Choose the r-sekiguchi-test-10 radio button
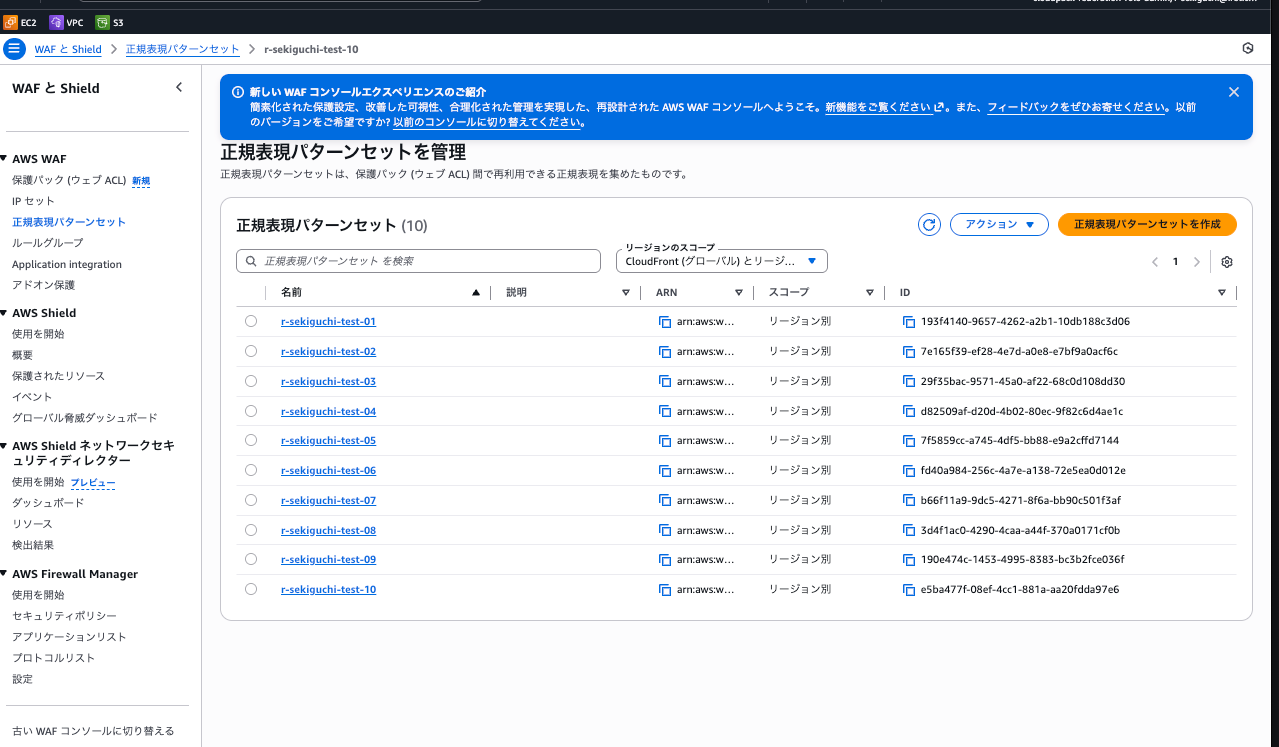The image size is (1279, 747). (251, 589)
